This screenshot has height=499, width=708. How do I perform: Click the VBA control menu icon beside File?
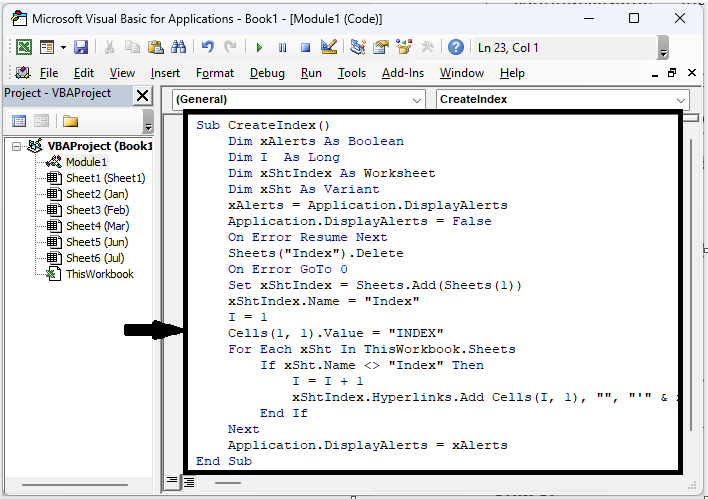click(23, 73)
